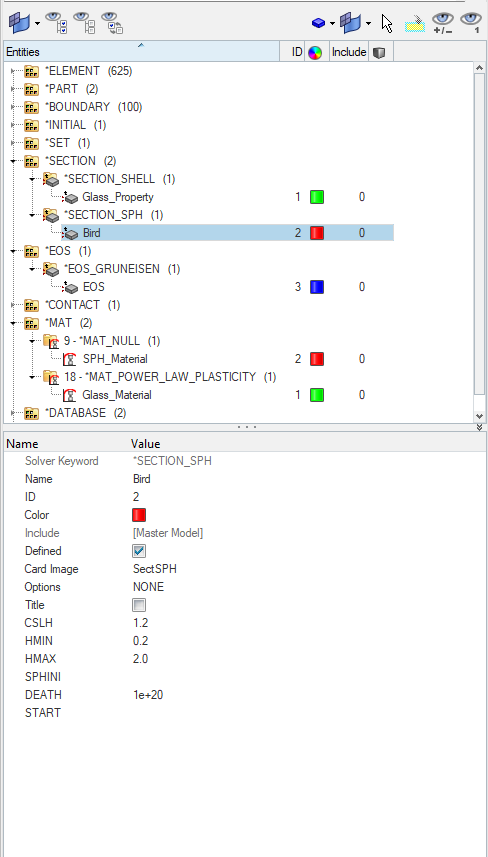Click the HMAX value field 2.0
Viewport: 488px width, 857px height.
click(140, 659)
